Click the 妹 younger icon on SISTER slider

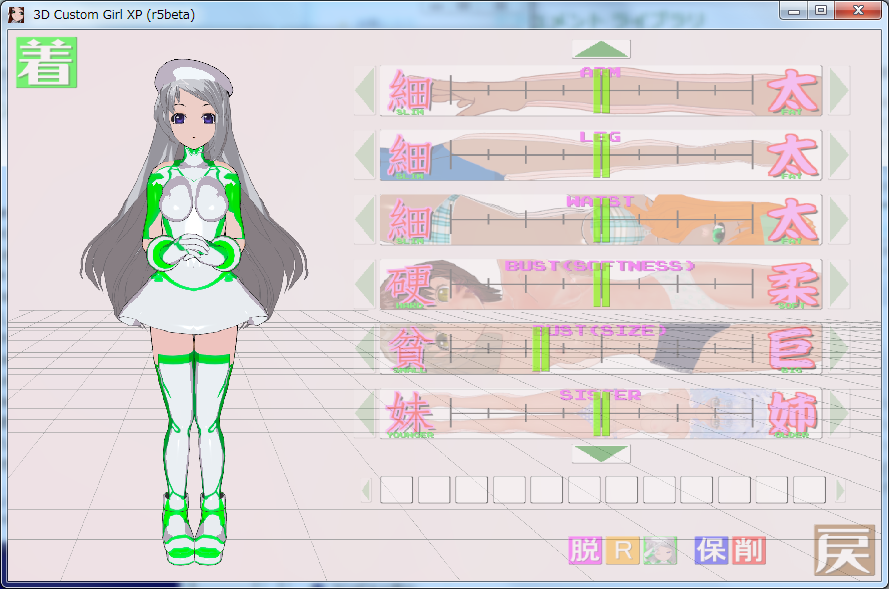pyautogui.click(x=410, y=414)
